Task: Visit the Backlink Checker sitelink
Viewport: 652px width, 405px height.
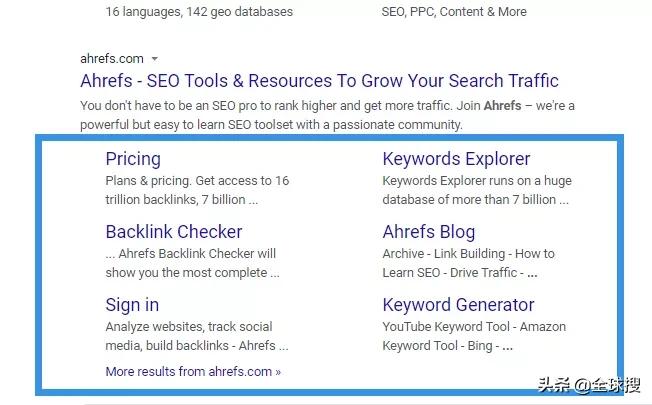Action: [174, 232]
